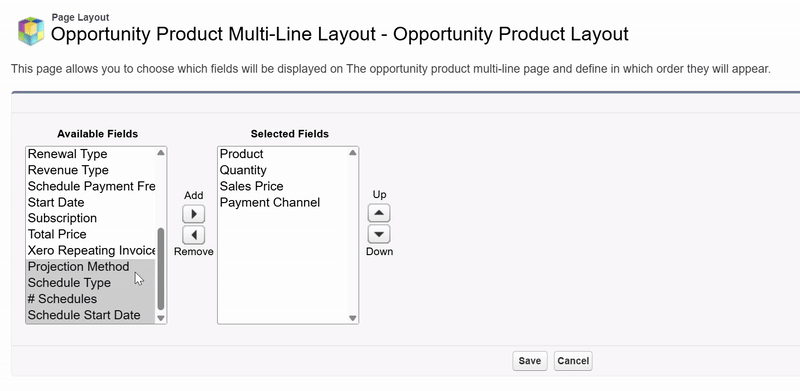Click the Add right-arrow button
The image size is (800, 391).
[193, 214]
